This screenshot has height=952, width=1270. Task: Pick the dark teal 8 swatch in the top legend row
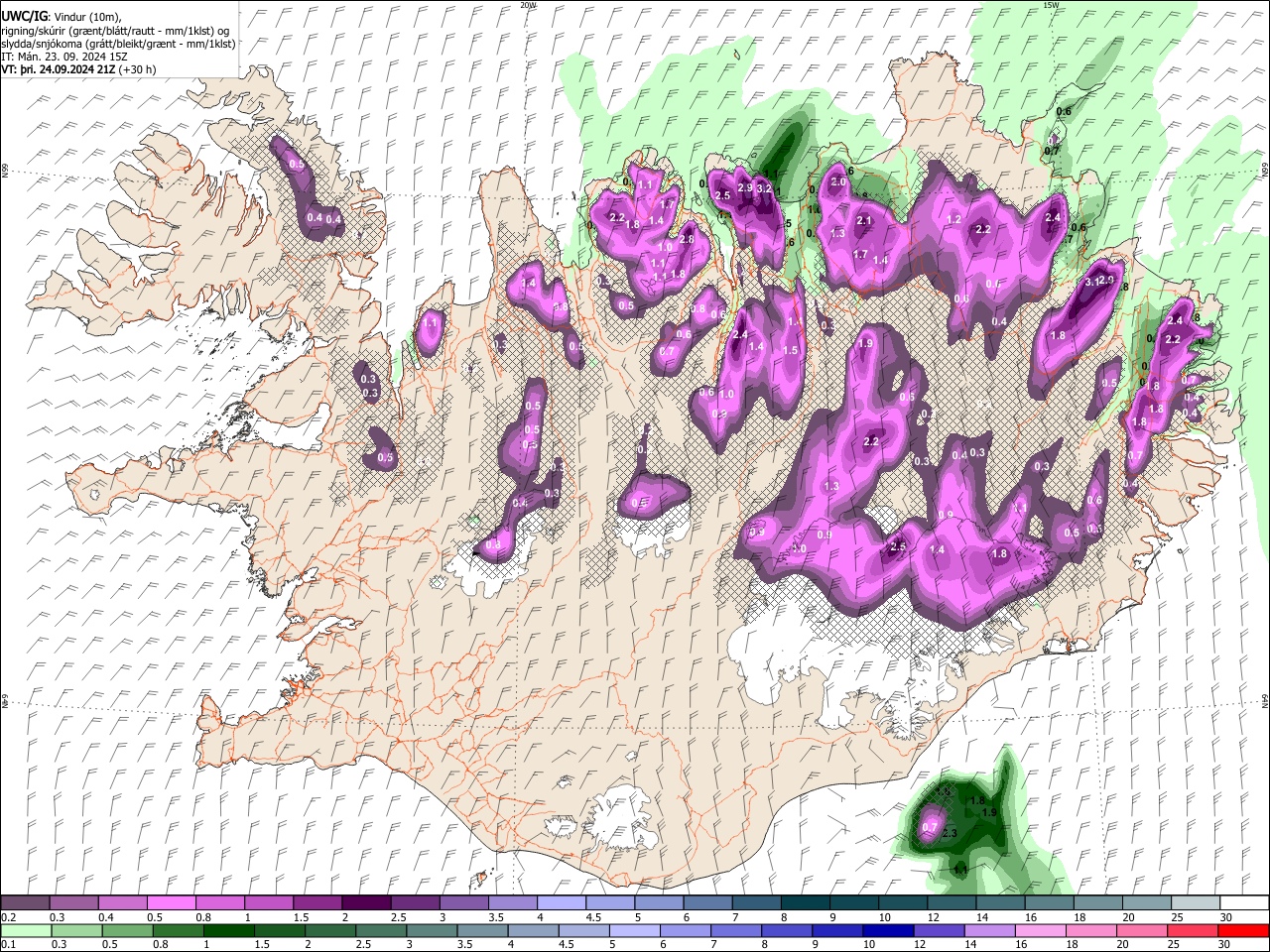click(x=805, y=903)
